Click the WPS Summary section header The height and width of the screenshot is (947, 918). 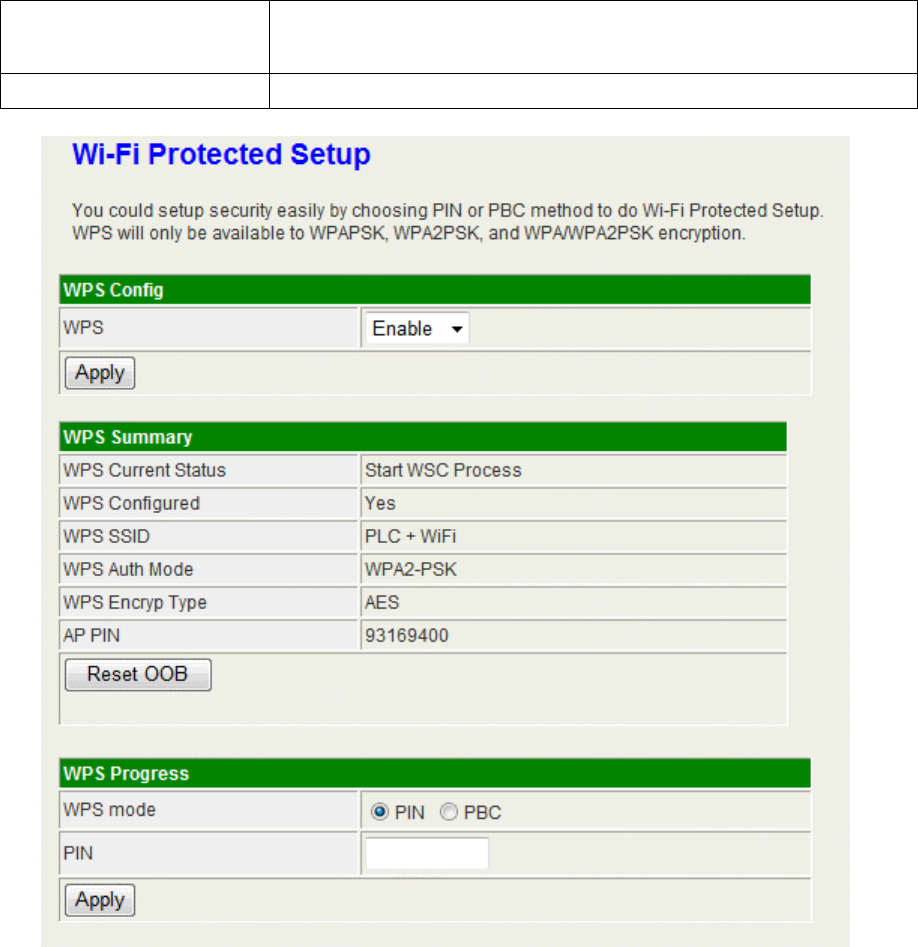pyautogui.click(x=423, y=437)
